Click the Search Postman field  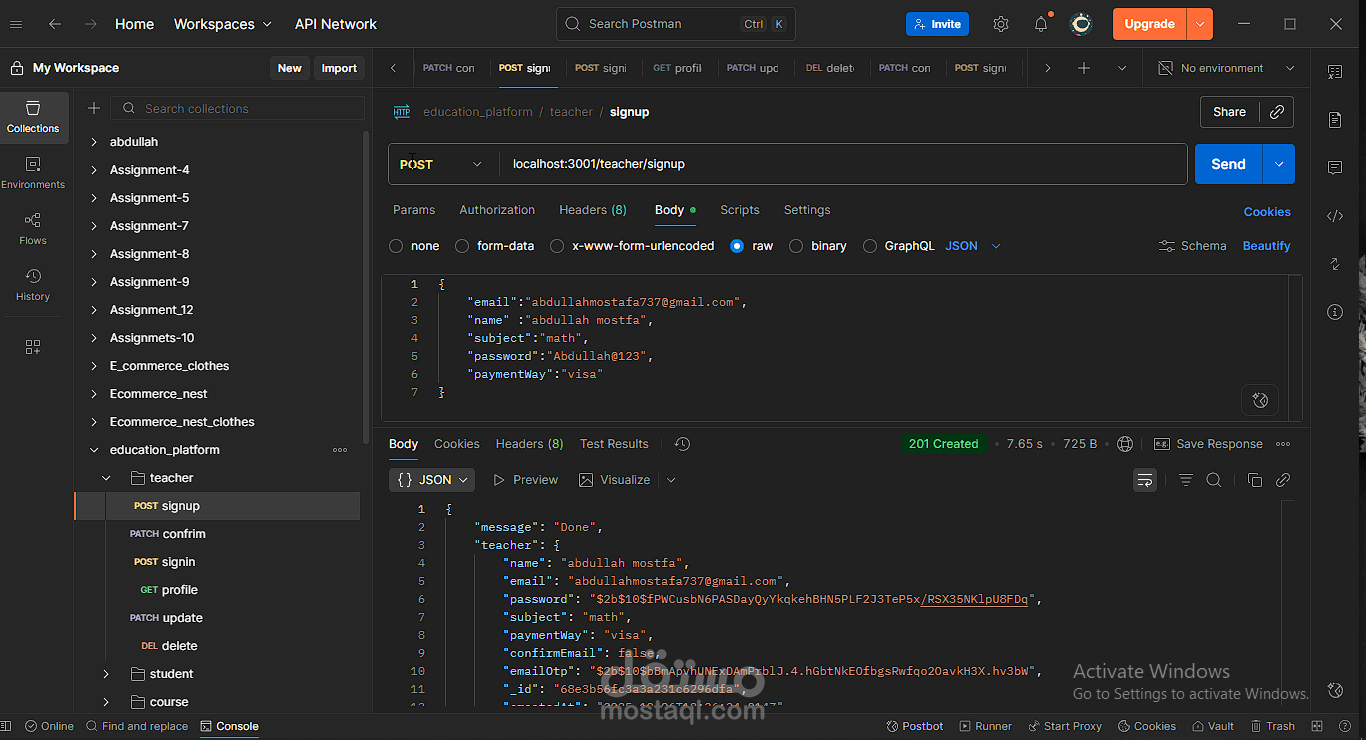[x=676, y=24]
